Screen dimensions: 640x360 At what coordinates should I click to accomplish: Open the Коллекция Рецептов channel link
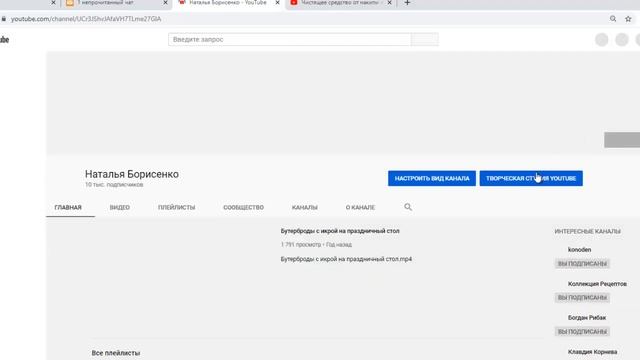pos(597,284)
